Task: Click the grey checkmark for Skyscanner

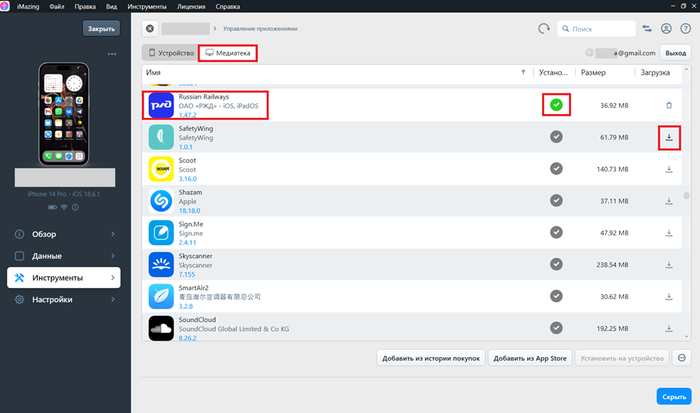Action: tap(556, 264)
